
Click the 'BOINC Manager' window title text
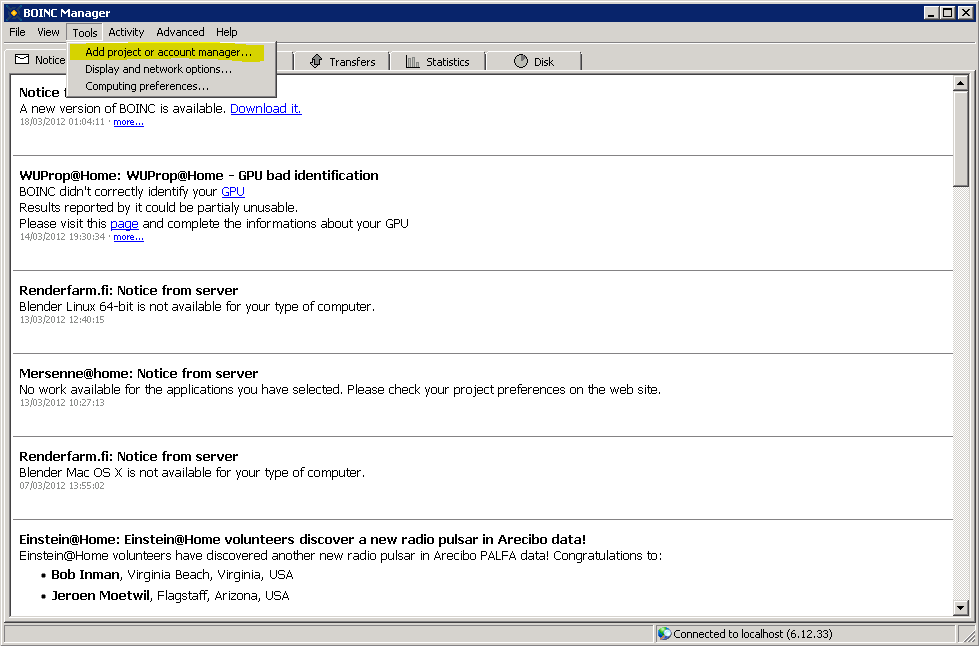[67, 12]
